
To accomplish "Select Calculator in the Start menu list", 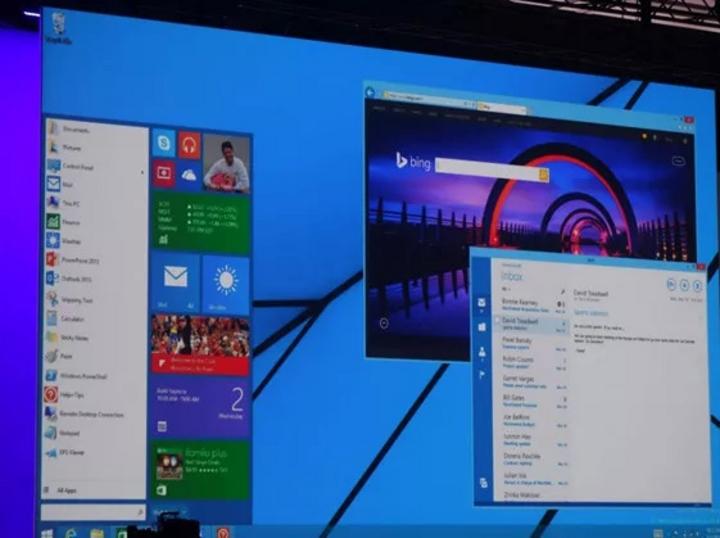I will 72,319.
